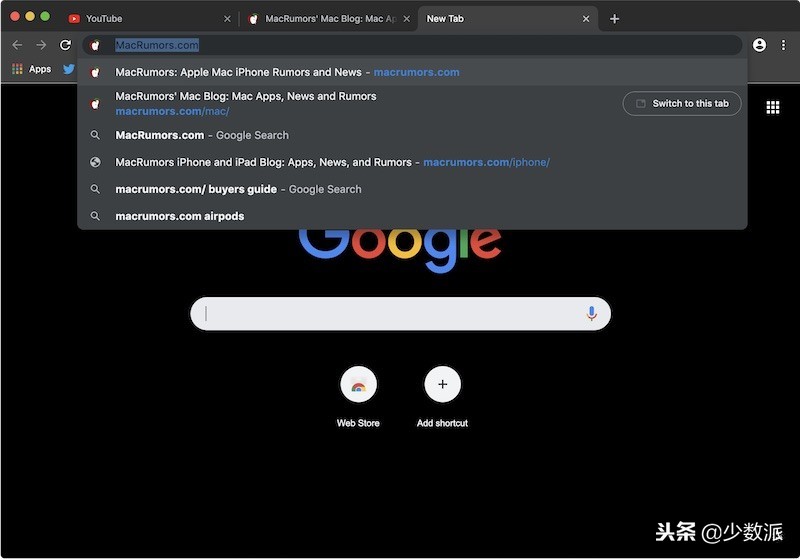The width and height of the screenshot is (800, 559).
Task: Select macrumors.com/ buyers guide search suggestion
Action: 412,189
